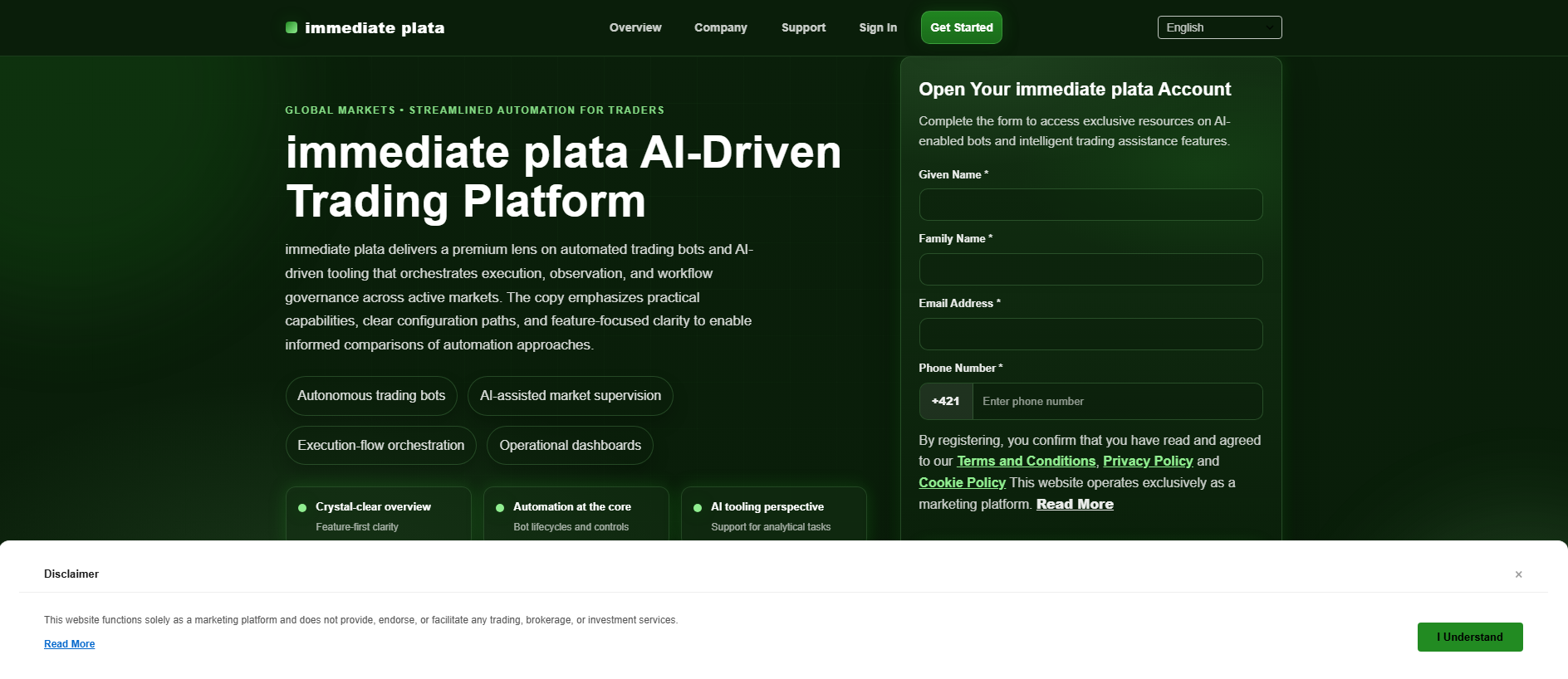
Task: Go to the Overview nav item
Action: pos(635,27)
